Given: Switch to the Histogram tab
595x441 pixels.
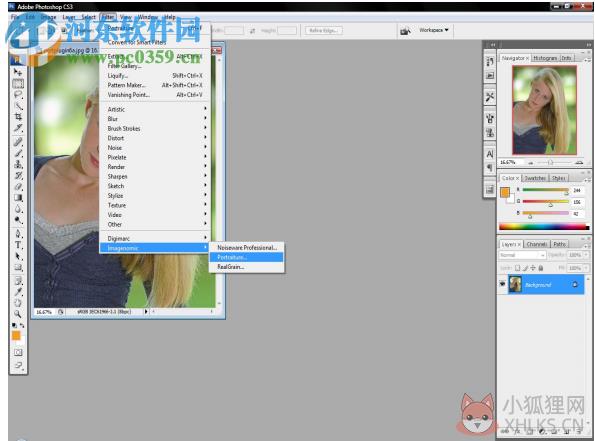Looking at the screenshot, I should pyautogui.click(x=545, y=58).
